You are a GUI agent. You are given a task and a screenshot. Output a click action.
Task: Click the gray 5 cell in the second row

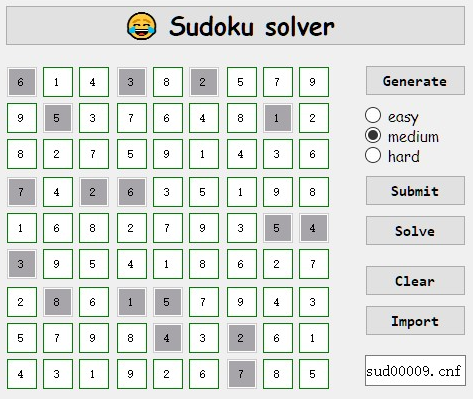click(58, 118)
